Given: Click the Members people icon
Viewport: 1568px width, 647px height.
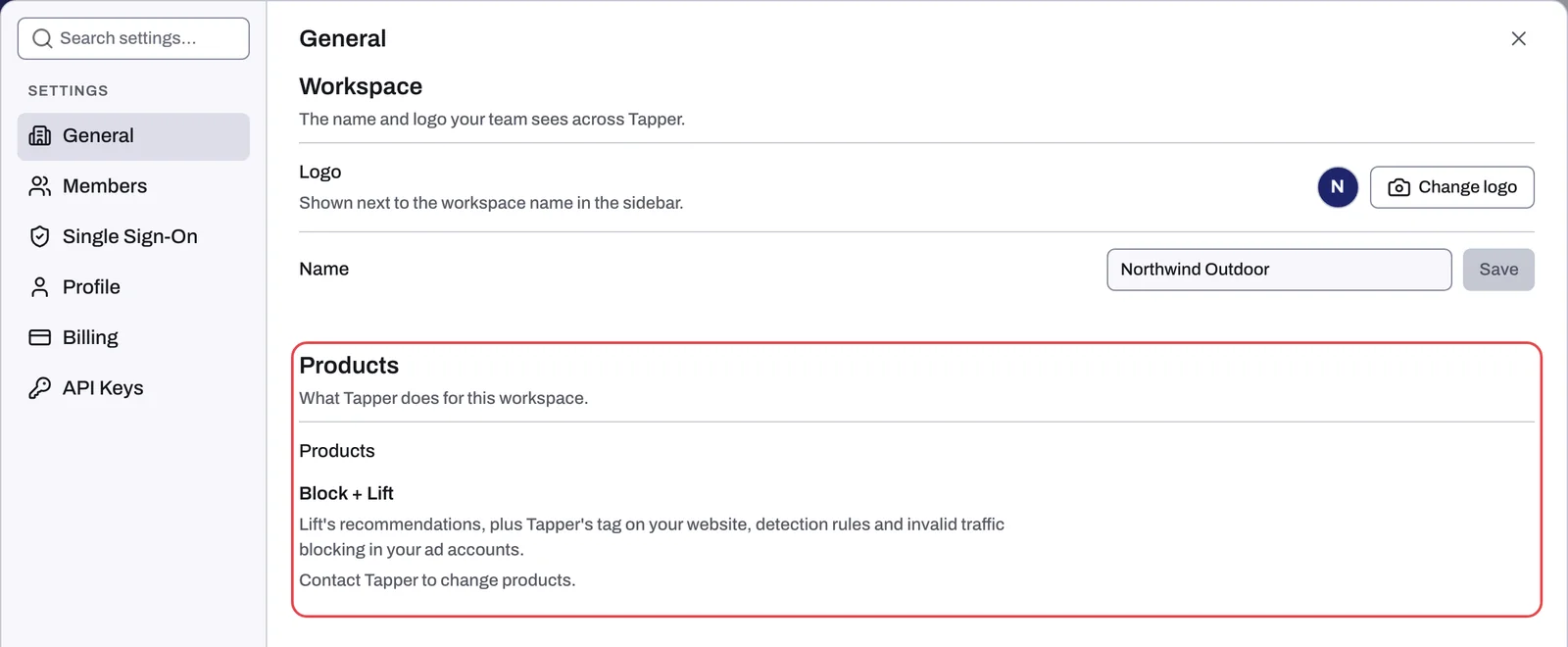Looking at the screenshot, I should (40, 186).
